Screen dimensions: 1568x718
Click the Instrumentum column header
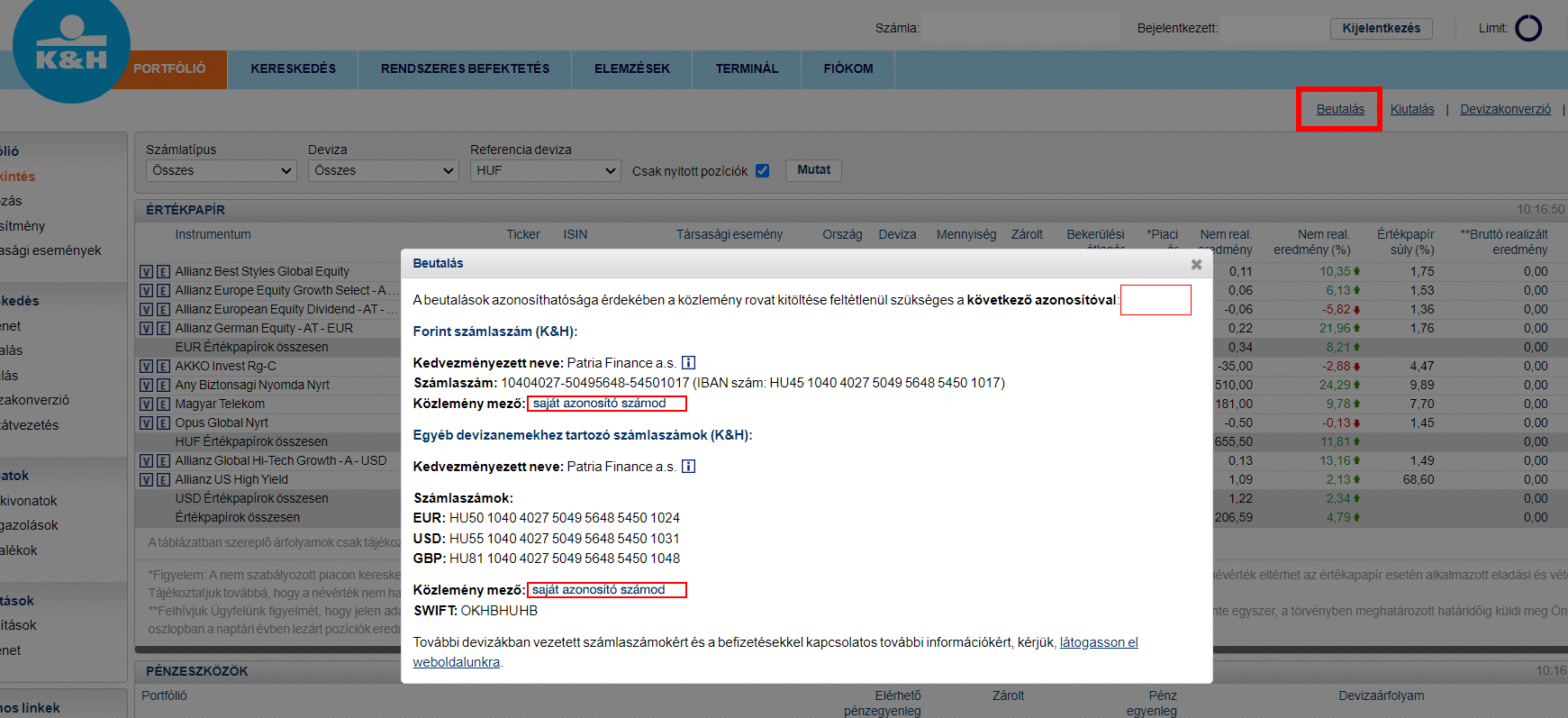pos(213,234)
